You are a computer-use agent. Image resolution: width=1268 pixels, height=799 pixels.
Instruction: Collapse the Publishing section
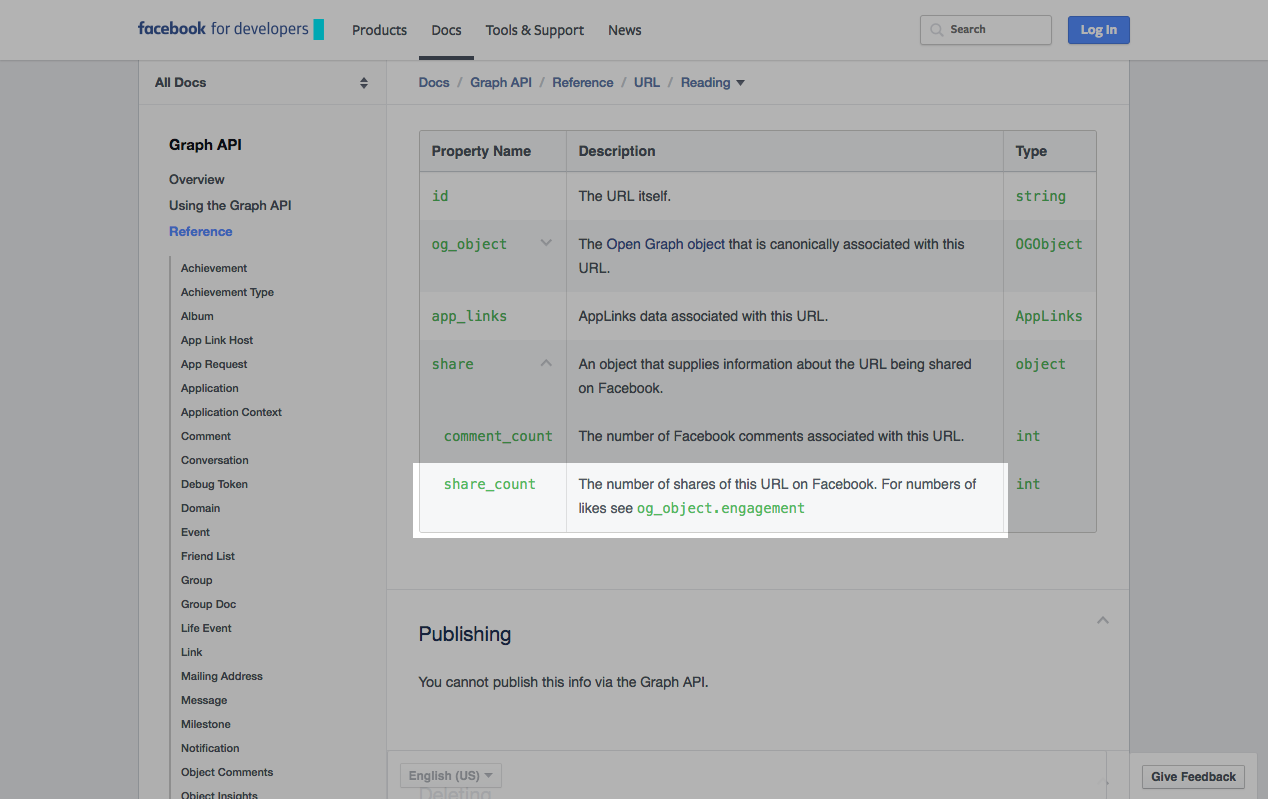pos(1102,620)
